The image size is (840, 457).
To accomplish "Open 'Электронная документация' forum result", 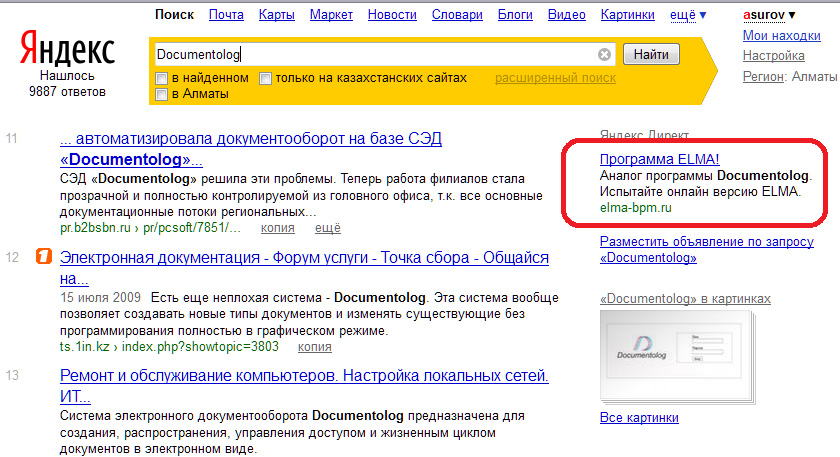I will pos(304,268).
